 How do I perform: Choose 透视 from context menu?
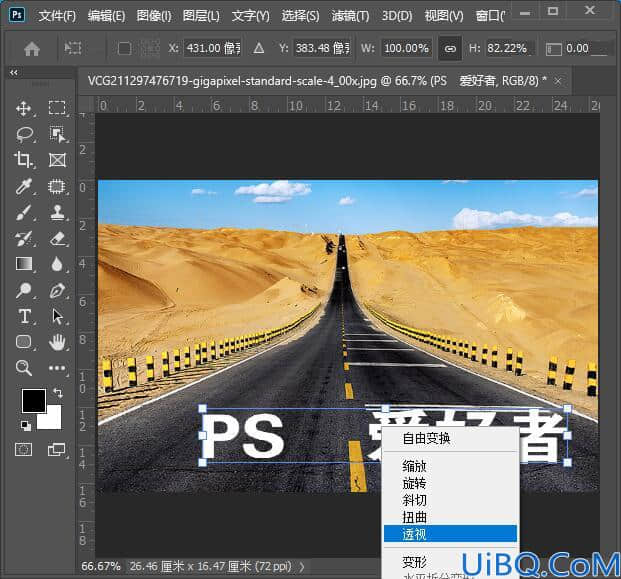click(x=450, y=534)
